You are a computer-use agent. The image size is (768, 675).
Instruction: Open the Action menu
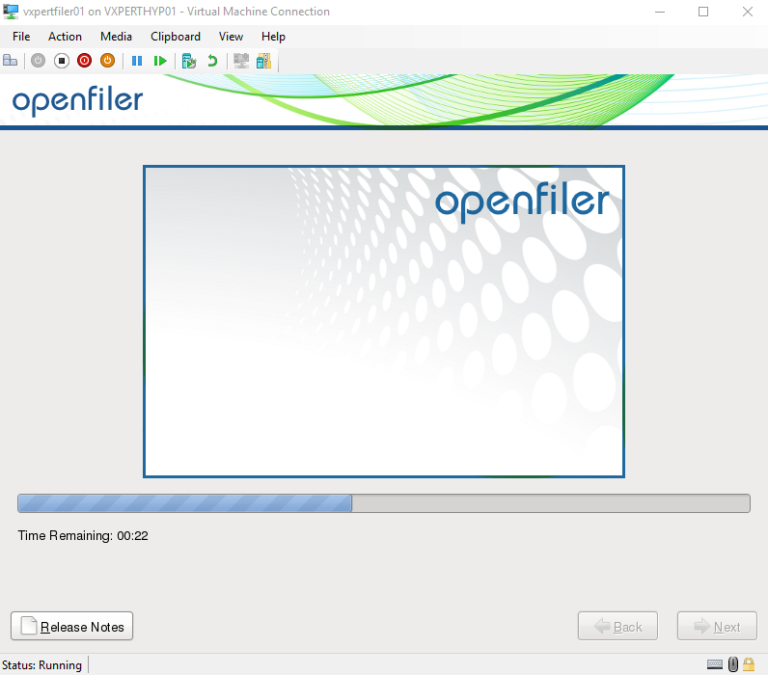point(65,37)
